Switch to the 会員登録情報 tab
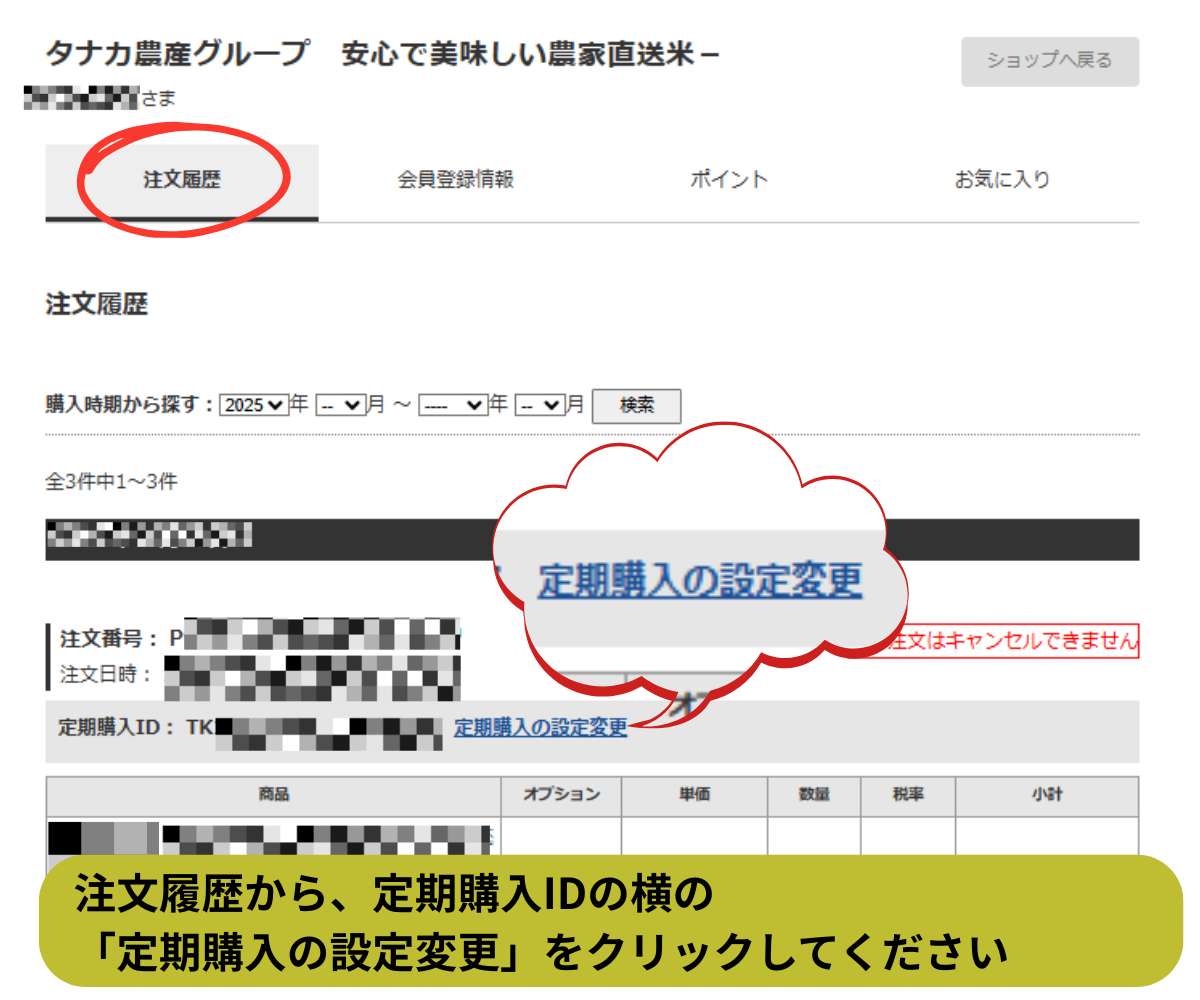Image resolution: width=1200 pixels, height=1000 pixels. [x=455, y=181]
